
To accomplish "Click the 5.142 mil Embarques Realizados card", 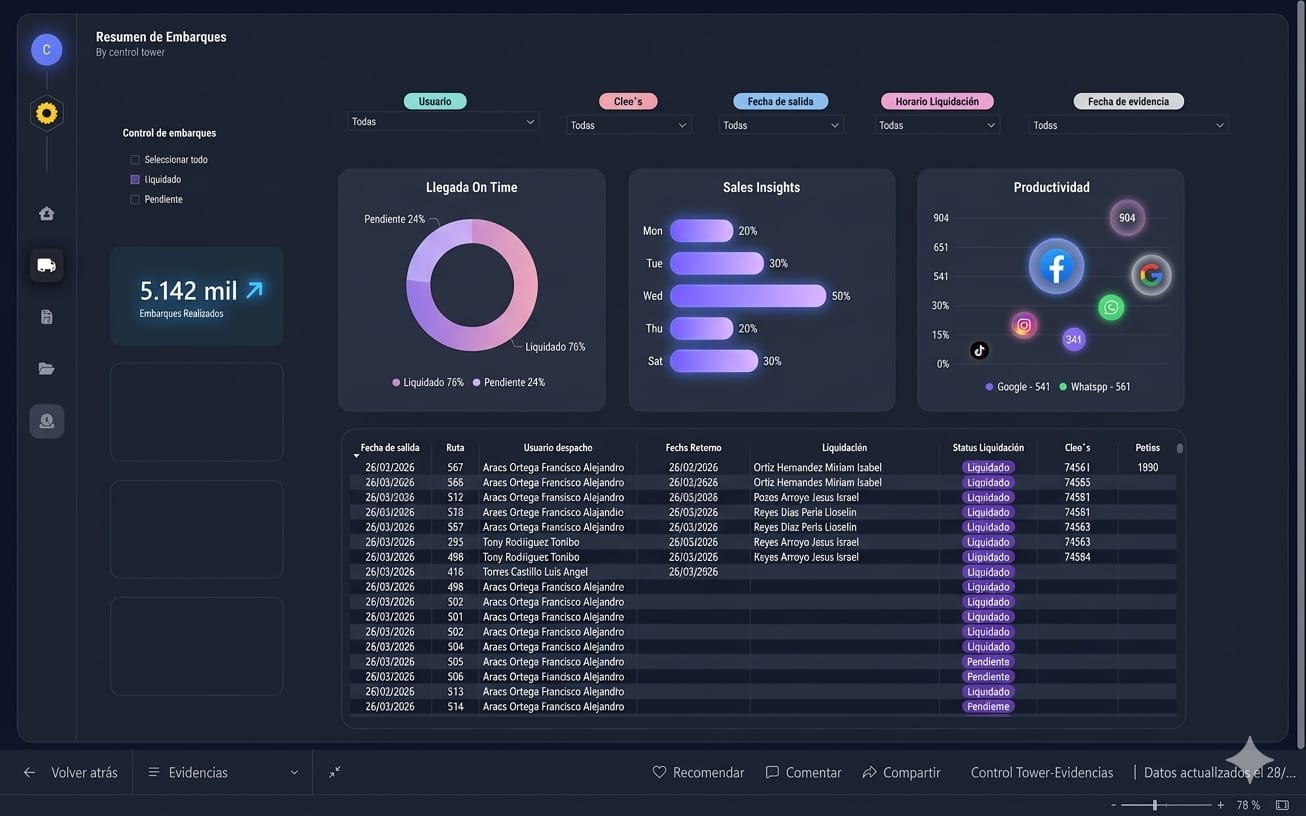I will point(197,297).
